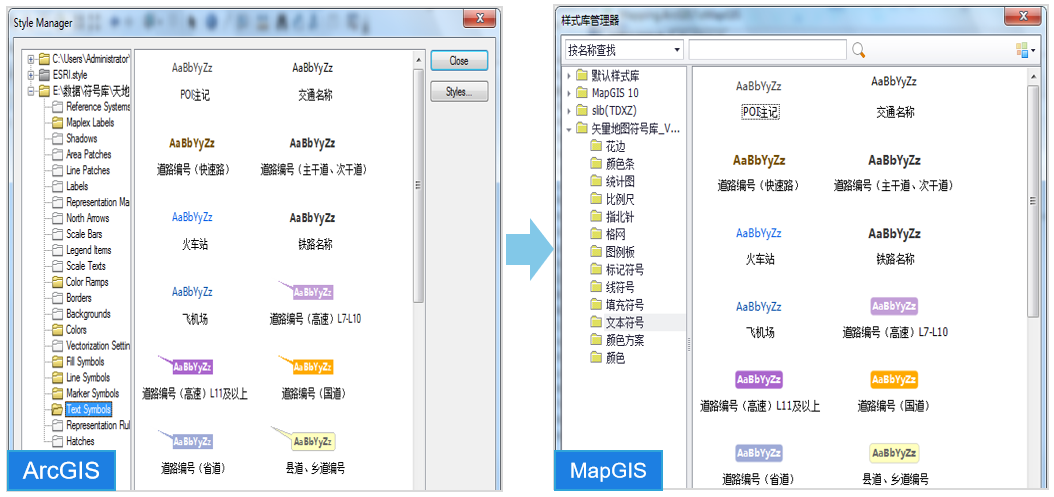The image size is (1054, 497).
Task: Select 格网 folder in MapGIS tree
Action: point(608,234)
